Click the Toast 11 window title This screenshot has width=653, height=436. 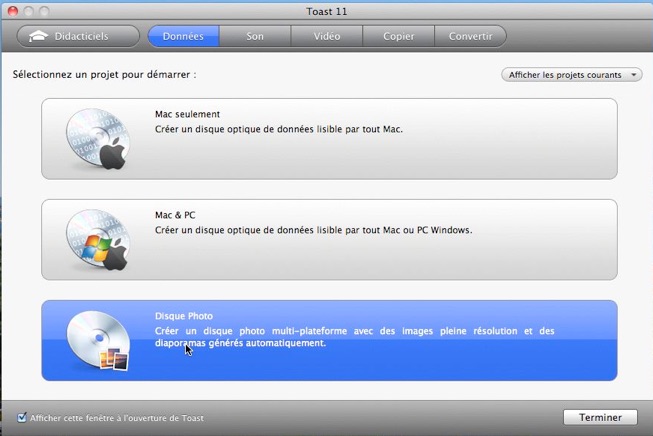point(327,11)
